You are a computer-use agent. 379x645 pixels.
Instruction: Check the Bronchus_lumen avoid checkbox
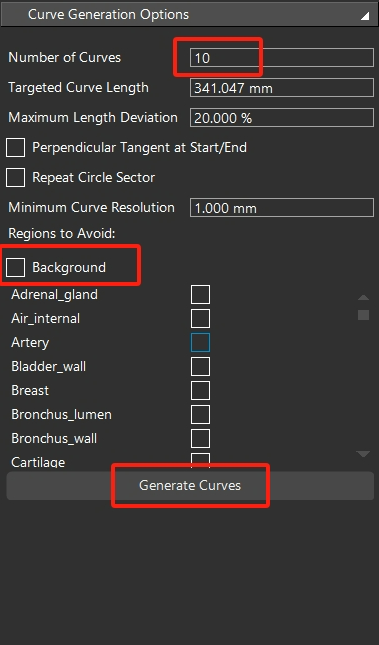tap(200, 414)
